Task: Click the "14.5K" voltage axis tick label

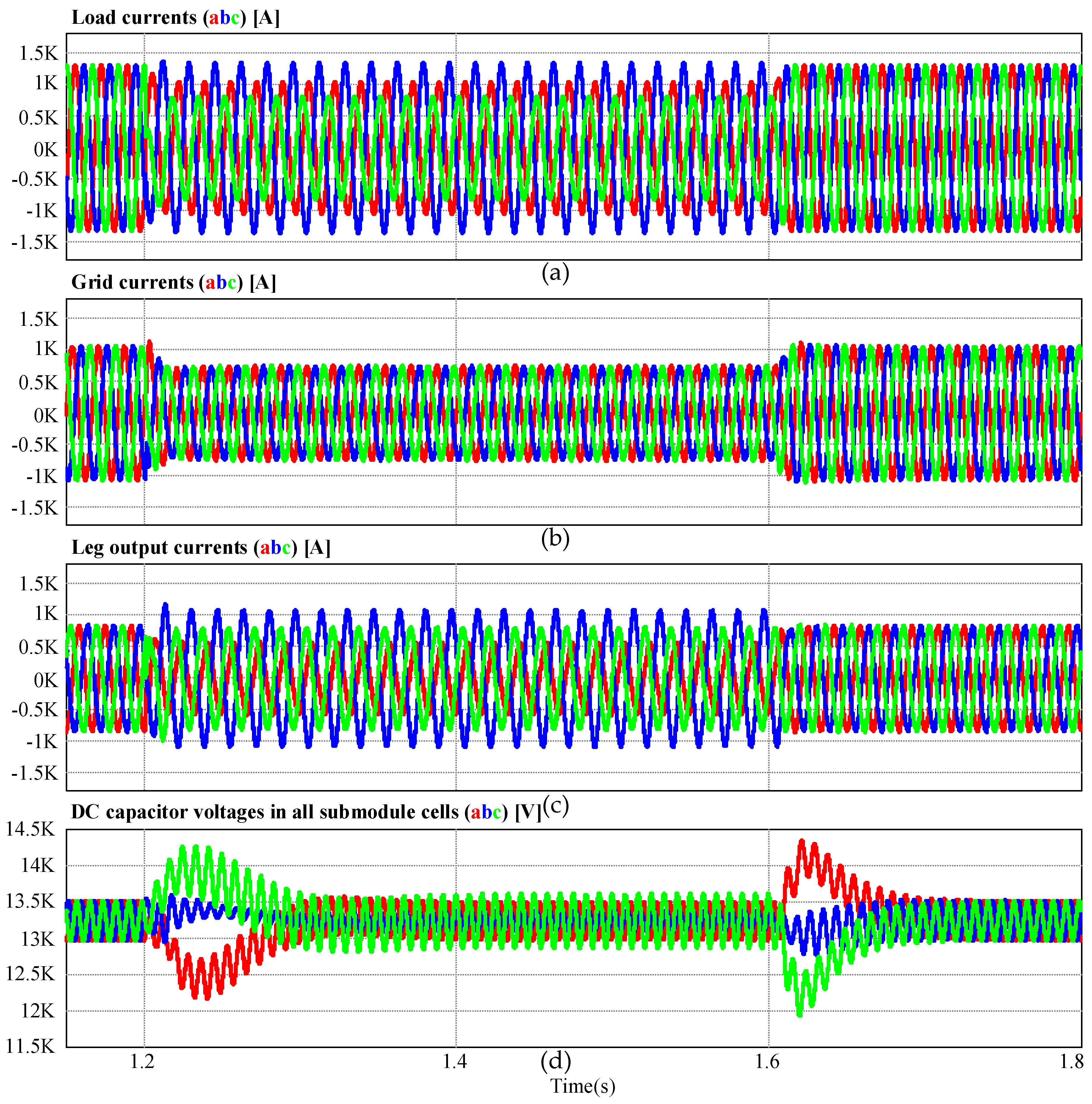Action: point(31,829)
